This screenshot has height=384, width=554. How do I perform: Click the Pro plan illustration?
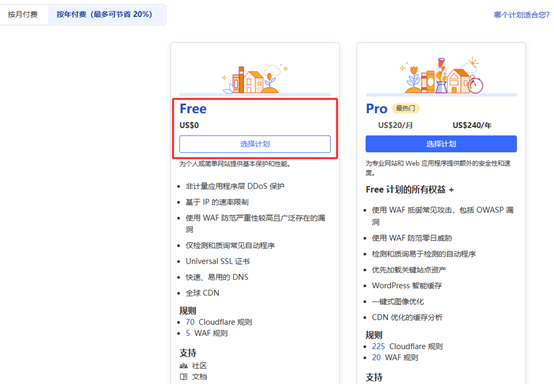point(441,76)
